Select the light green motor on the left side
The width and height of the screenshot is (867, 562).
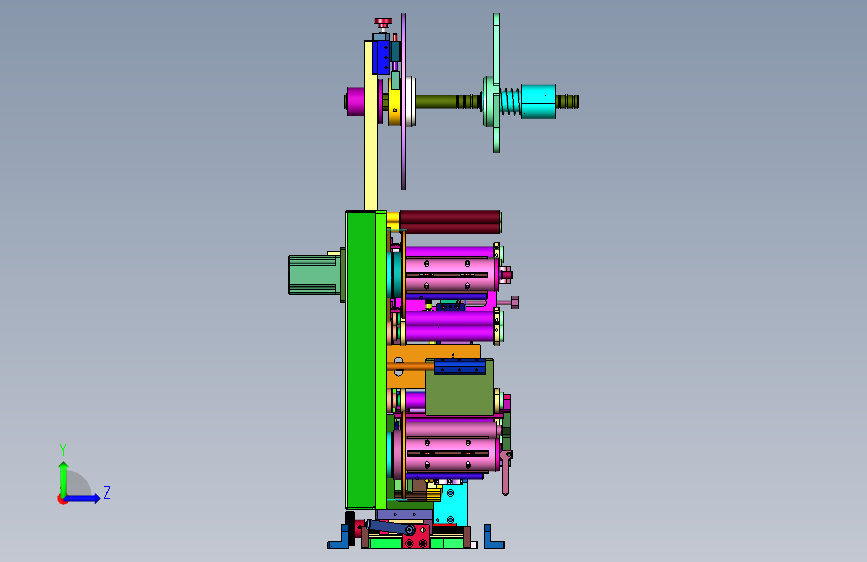click(x=314, y=275)
